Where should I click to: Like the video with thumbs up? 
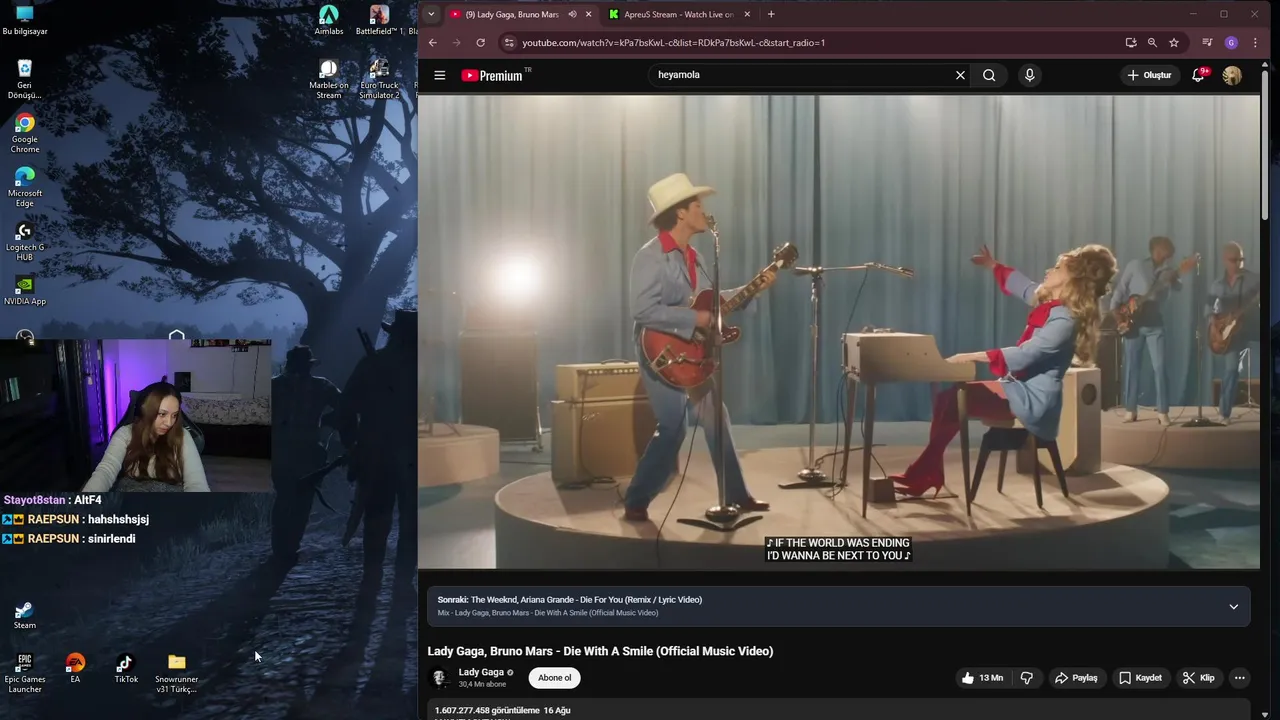tap(983, 678)
